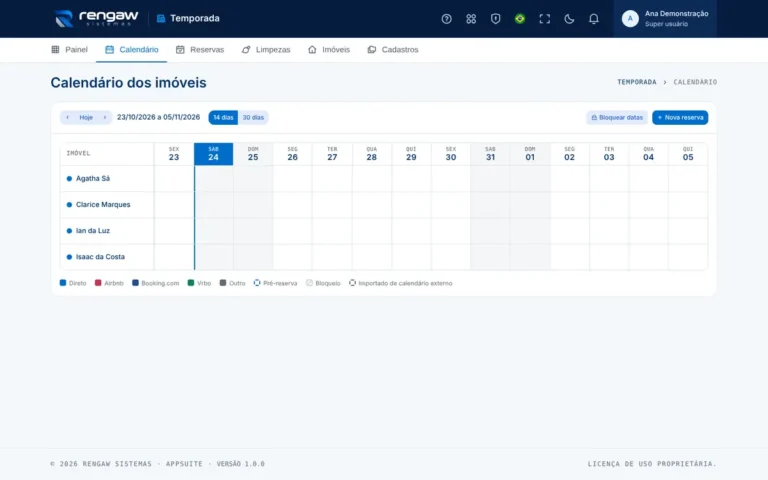The width and height of the screenshot is (768, 480).
Task: Go to Painel tab
Action: pyautogui.click(x=70, y=49)
